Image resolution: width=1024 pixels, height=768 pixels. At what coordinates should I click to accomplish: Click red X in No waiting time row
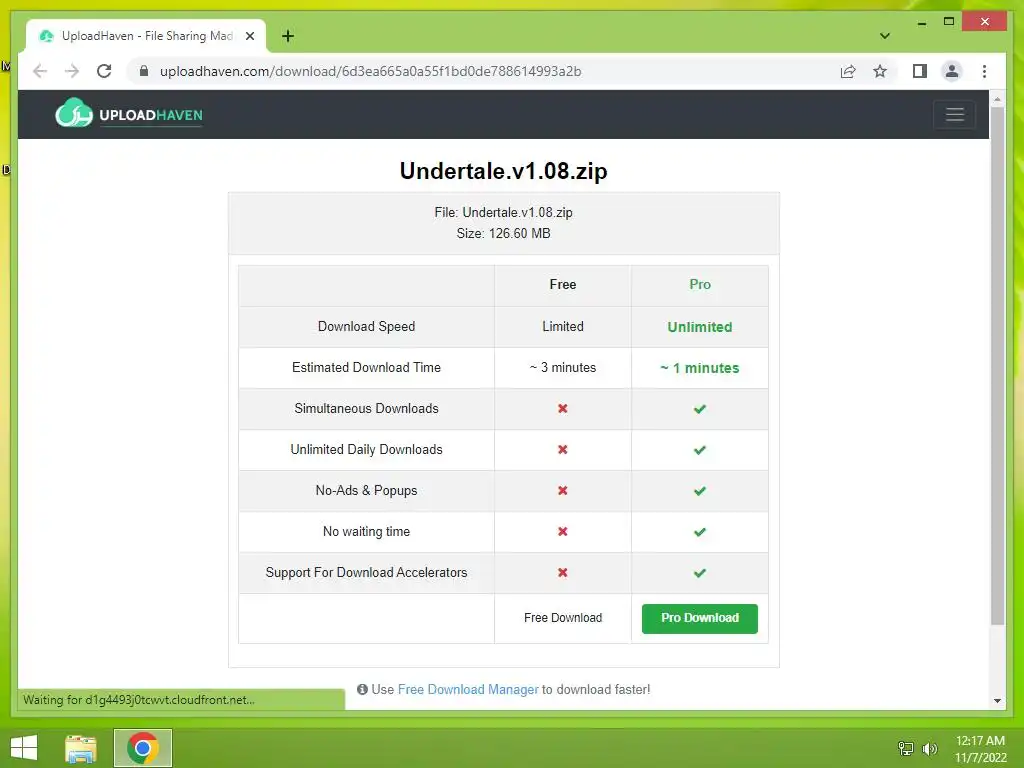point(562,532)
